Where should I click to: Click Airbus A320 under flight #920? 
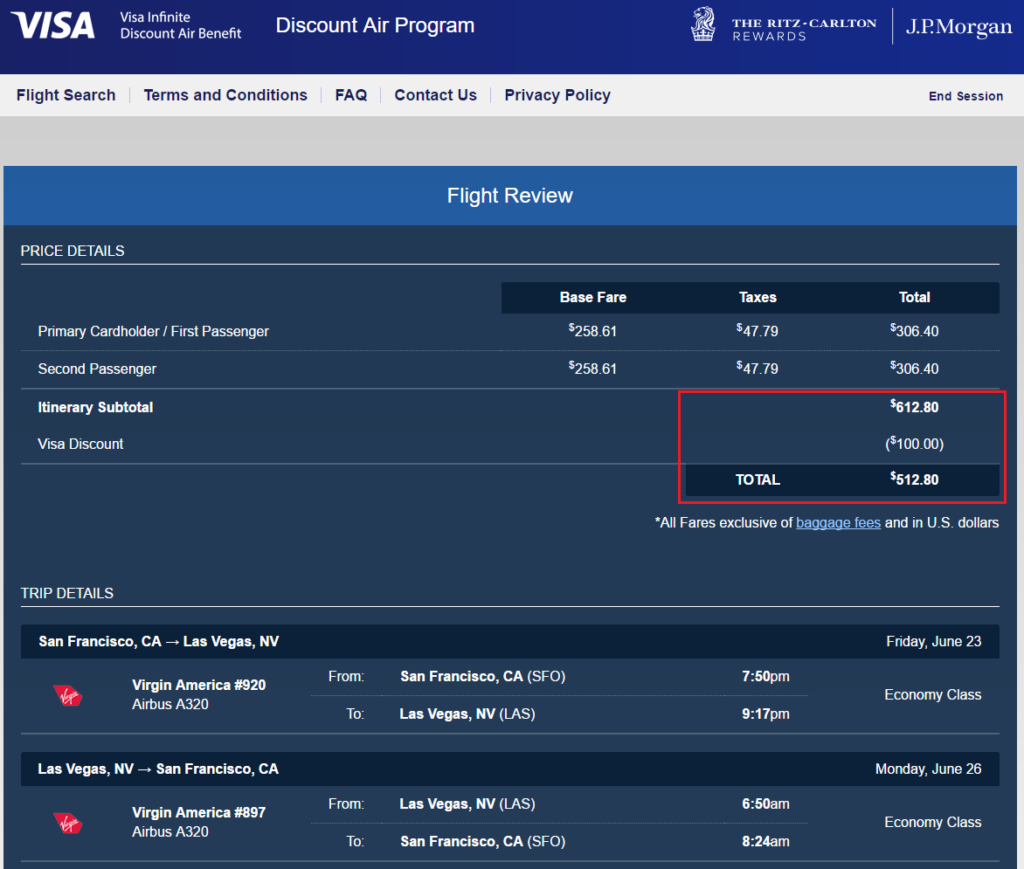click(170, 704)
